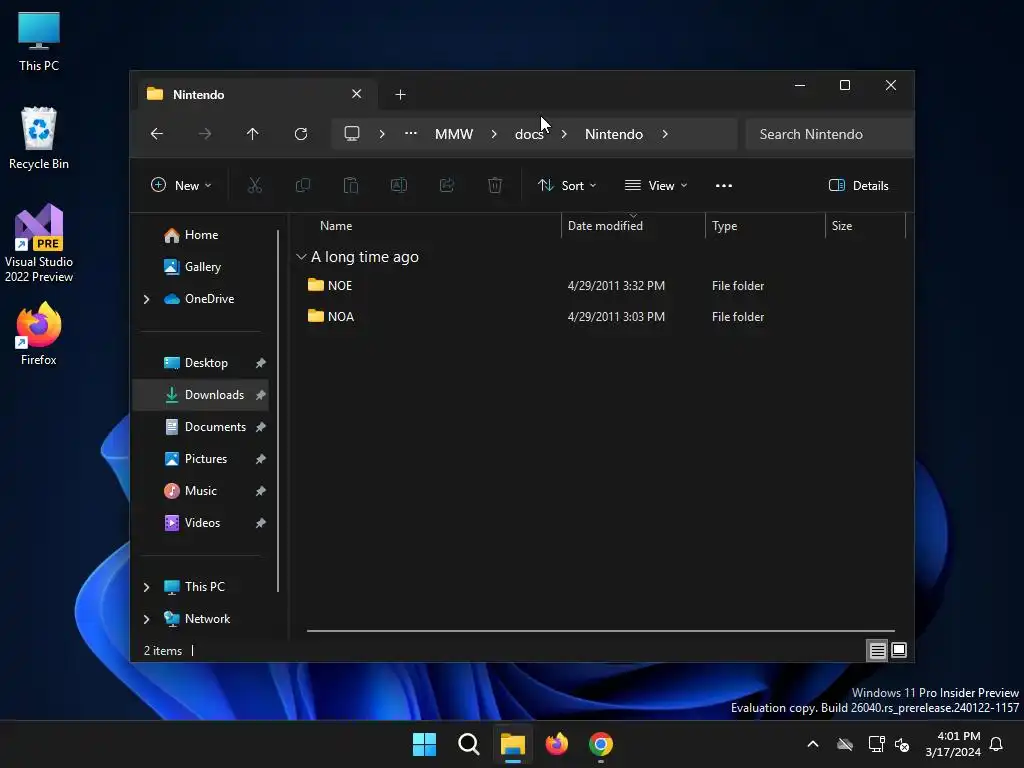Click Nintendo breadcrumb in address bar
This screenshot has width=1024, height=768.
[614, 134]
